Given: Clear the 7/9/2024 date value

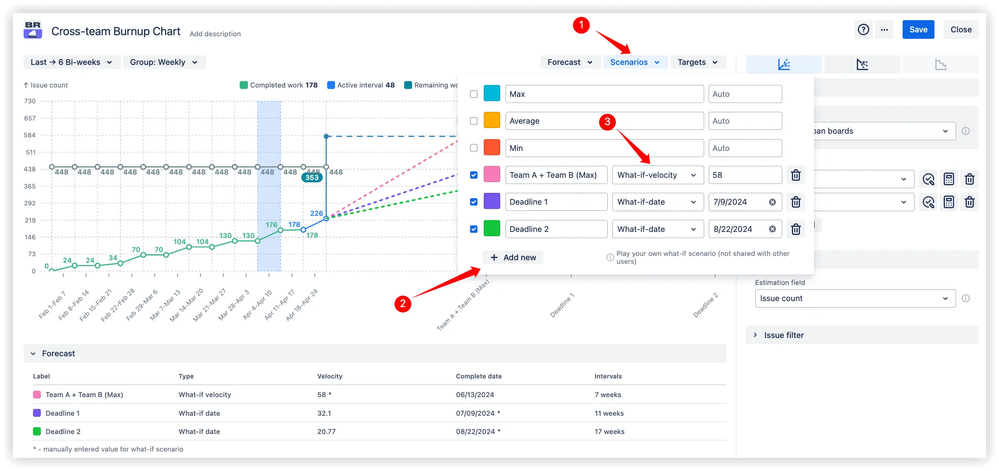Looking at the screenshot, I should pyautogui.click(x=772, y=202).
